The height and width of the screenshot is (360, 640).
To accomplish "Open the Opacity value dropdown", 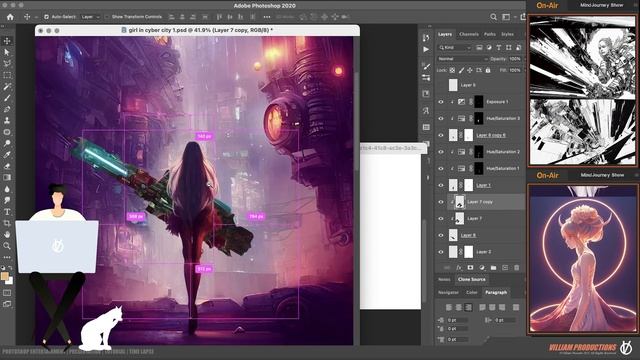I will tap(515, 59).
